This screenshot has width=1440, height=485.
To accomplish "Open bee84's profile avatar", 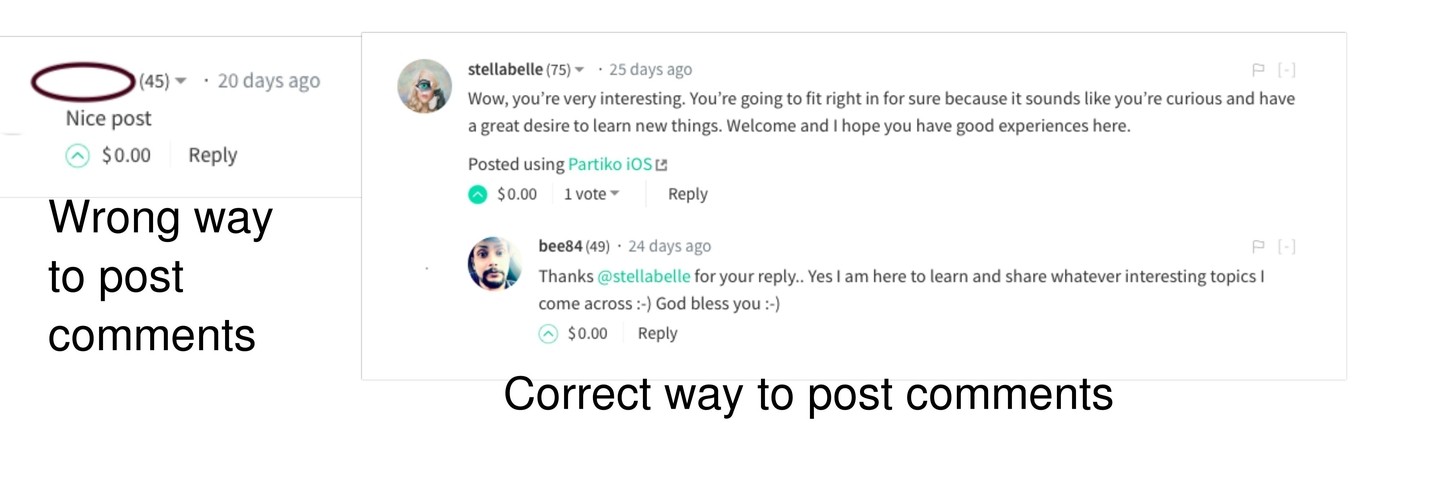I will coord(495,263).
